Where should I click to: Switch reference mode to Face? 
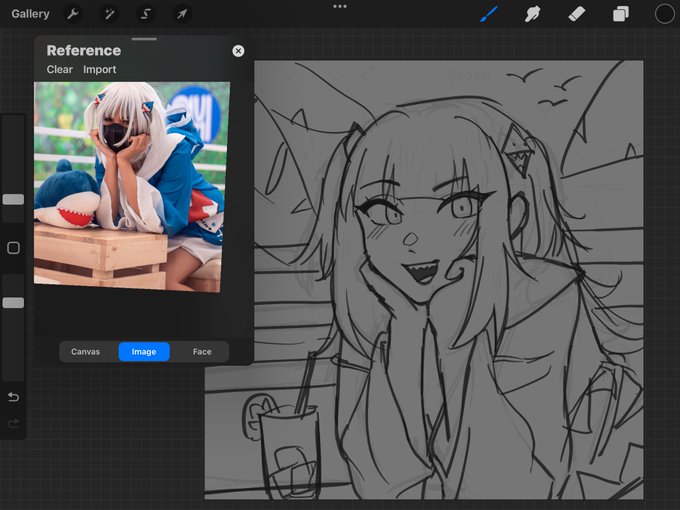pyautogui.click(x=202, y=352)
